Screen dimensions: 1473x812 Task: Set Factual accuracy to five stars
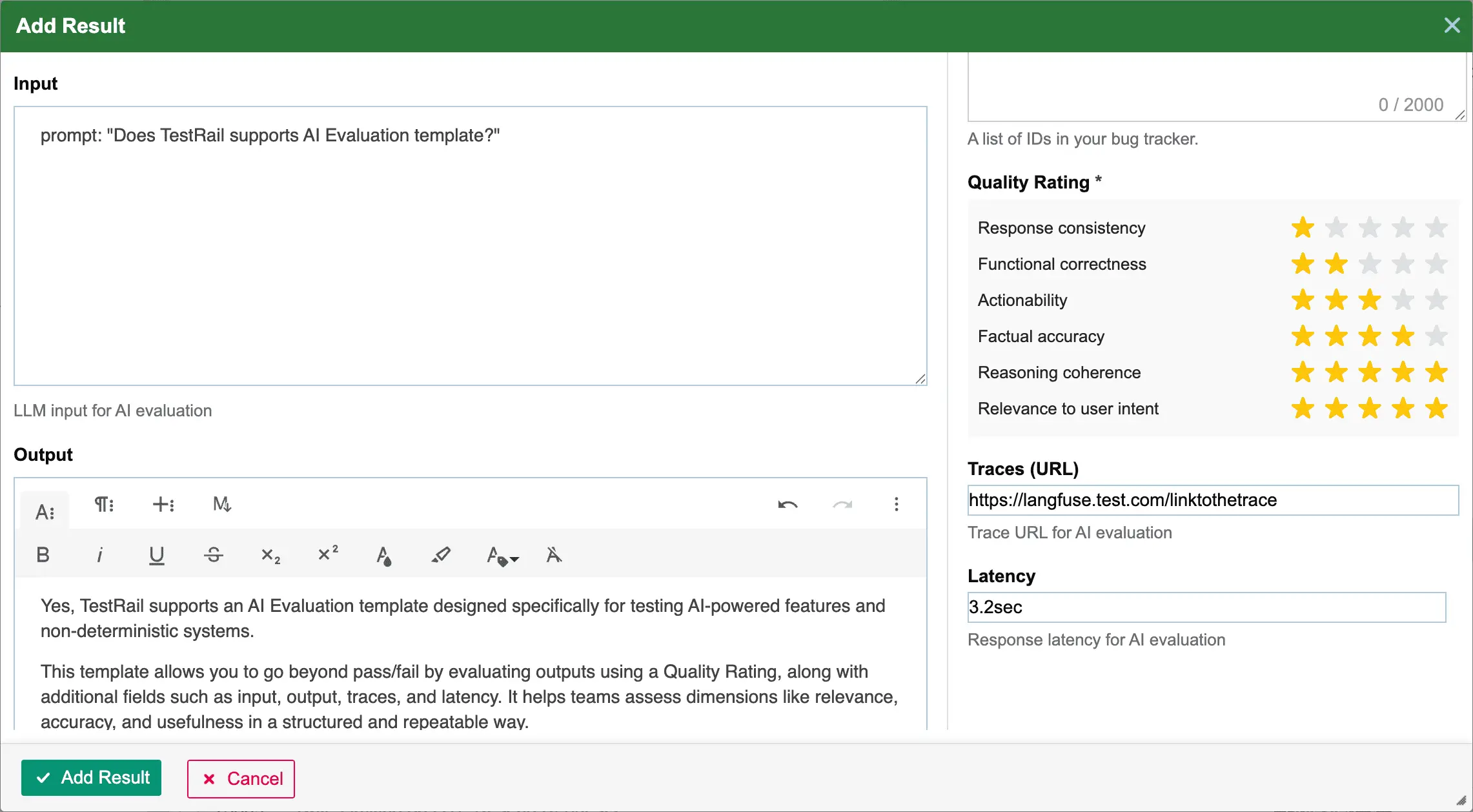coord(1436,336)
